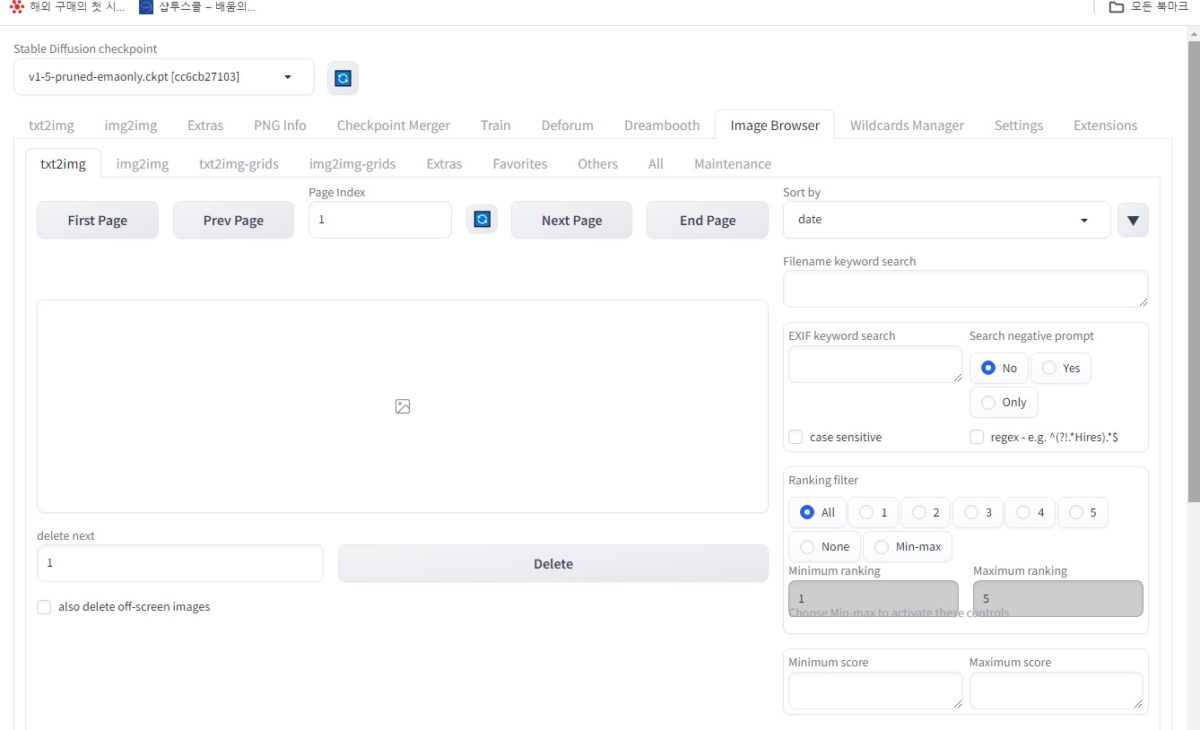Image resolution: width=1200 pixels, height=730 pixels.
Task: Open the Sort by date dropdown
Action: click(x=947, y=220)
